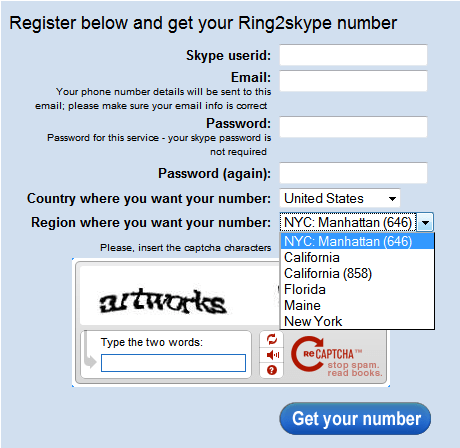Click into the Email text field
460x448 pixels.
[x=353, y=81]
